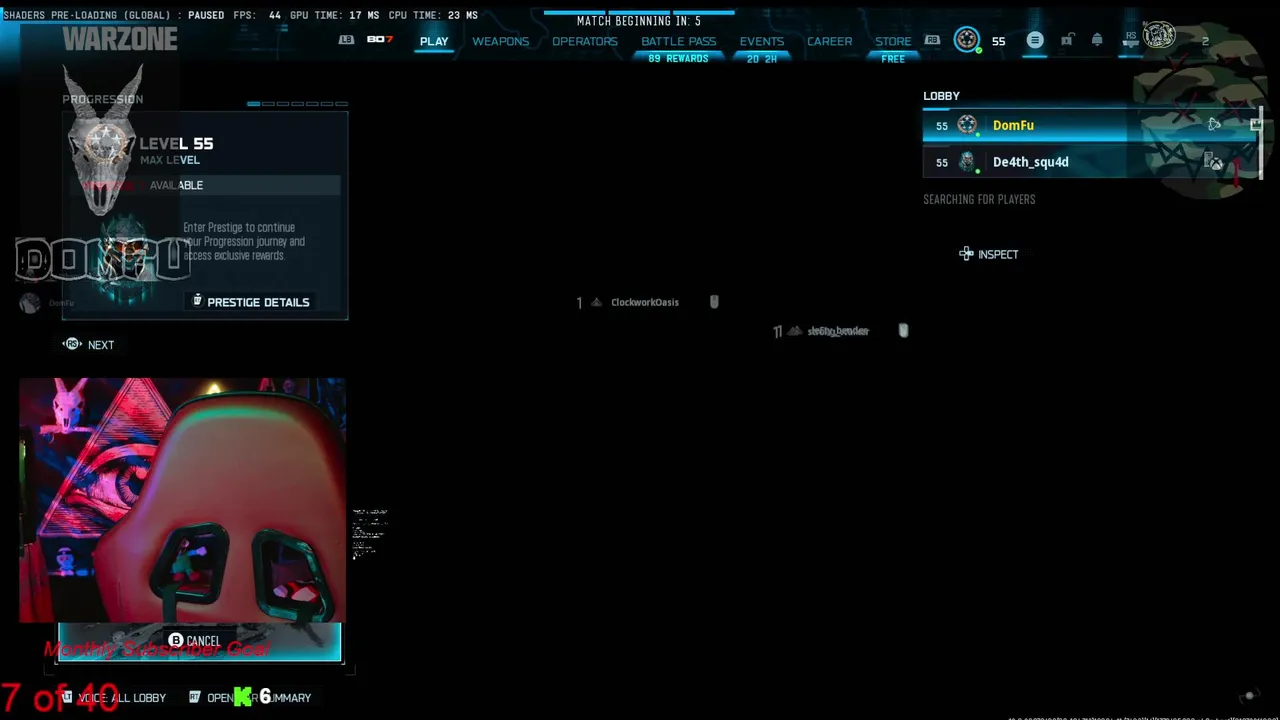Cancel matchmaking with the CANCEL button
The width and height of the screenshot is (1280, 720).
194,641
